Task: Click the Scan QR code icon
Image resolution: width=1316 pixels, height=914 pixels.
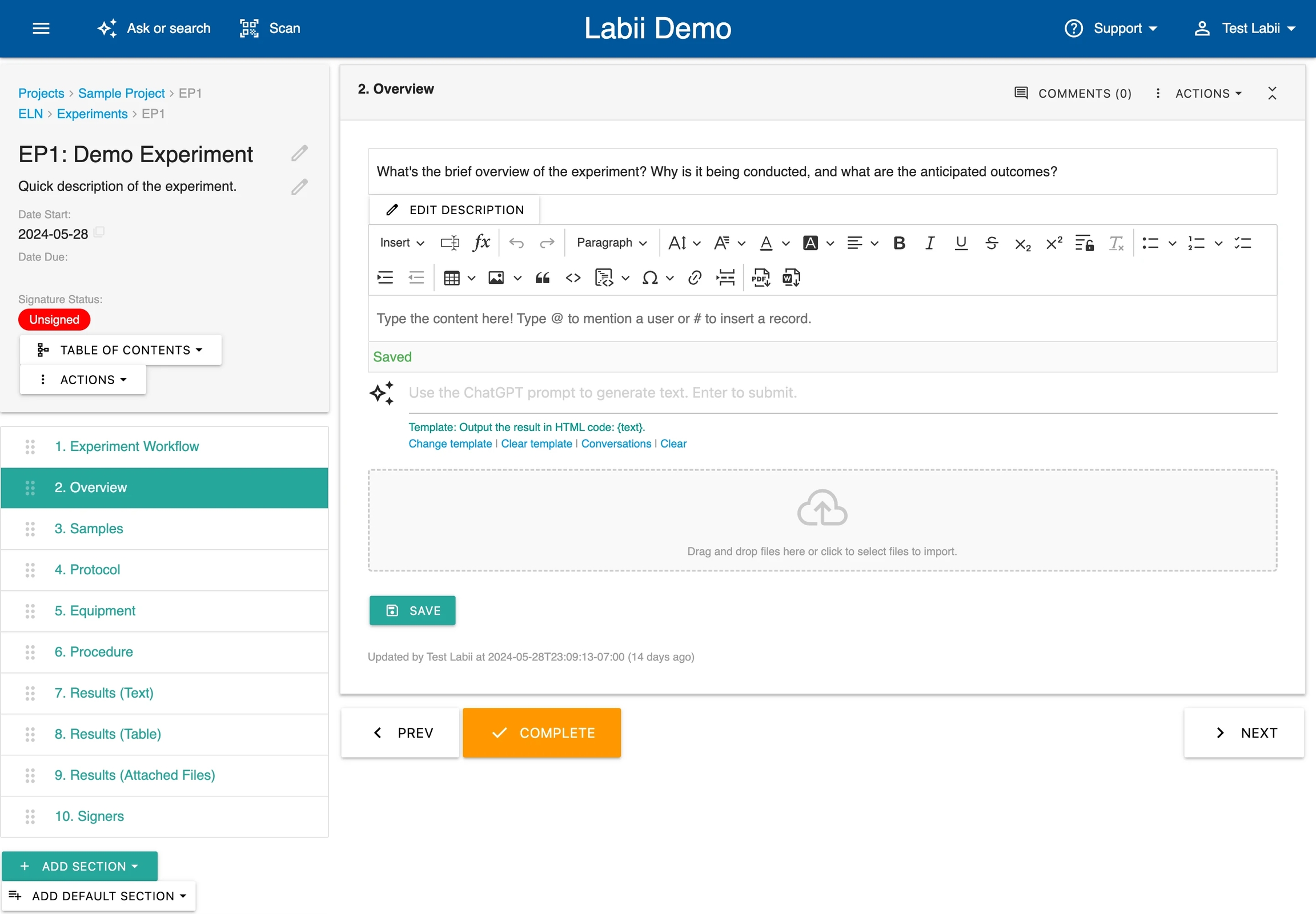Action: point(249,28)
